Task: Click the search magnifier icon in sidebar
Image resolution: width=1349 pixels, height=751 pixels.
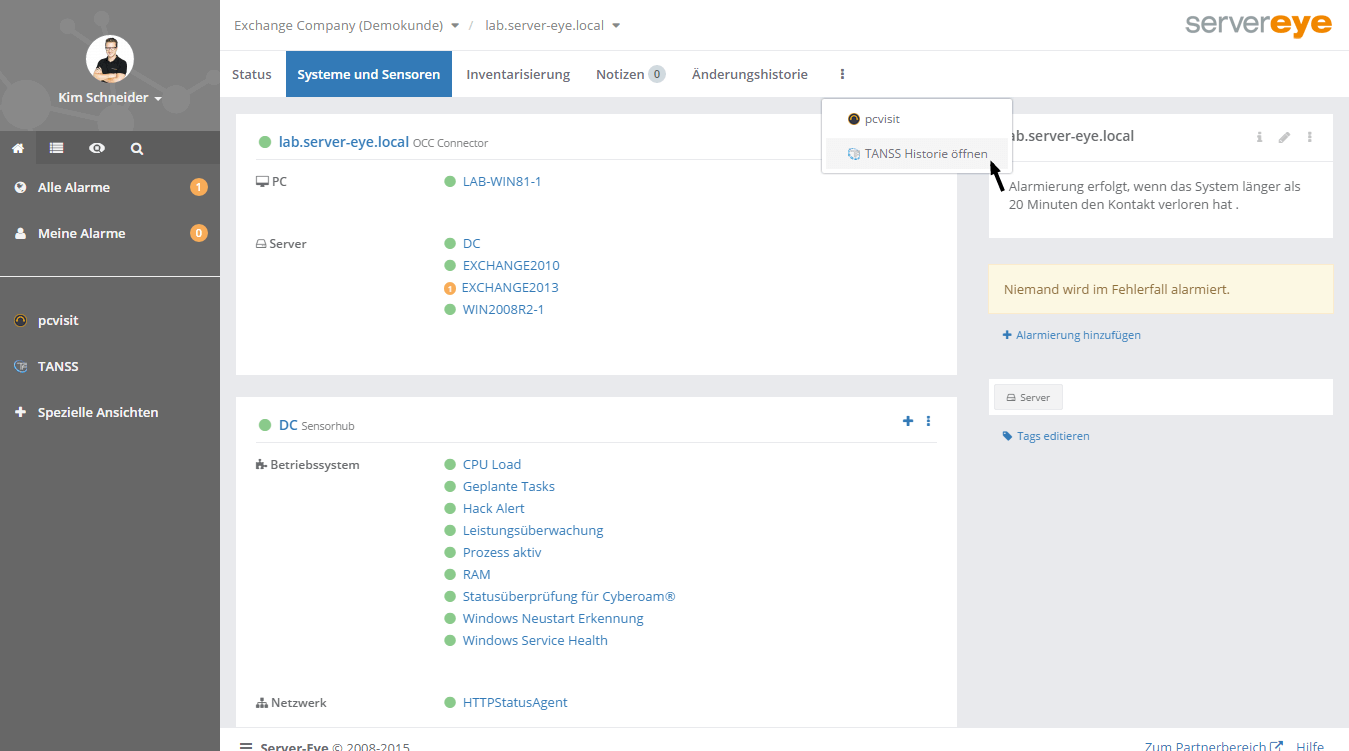Action: click(x=137, y=148)
